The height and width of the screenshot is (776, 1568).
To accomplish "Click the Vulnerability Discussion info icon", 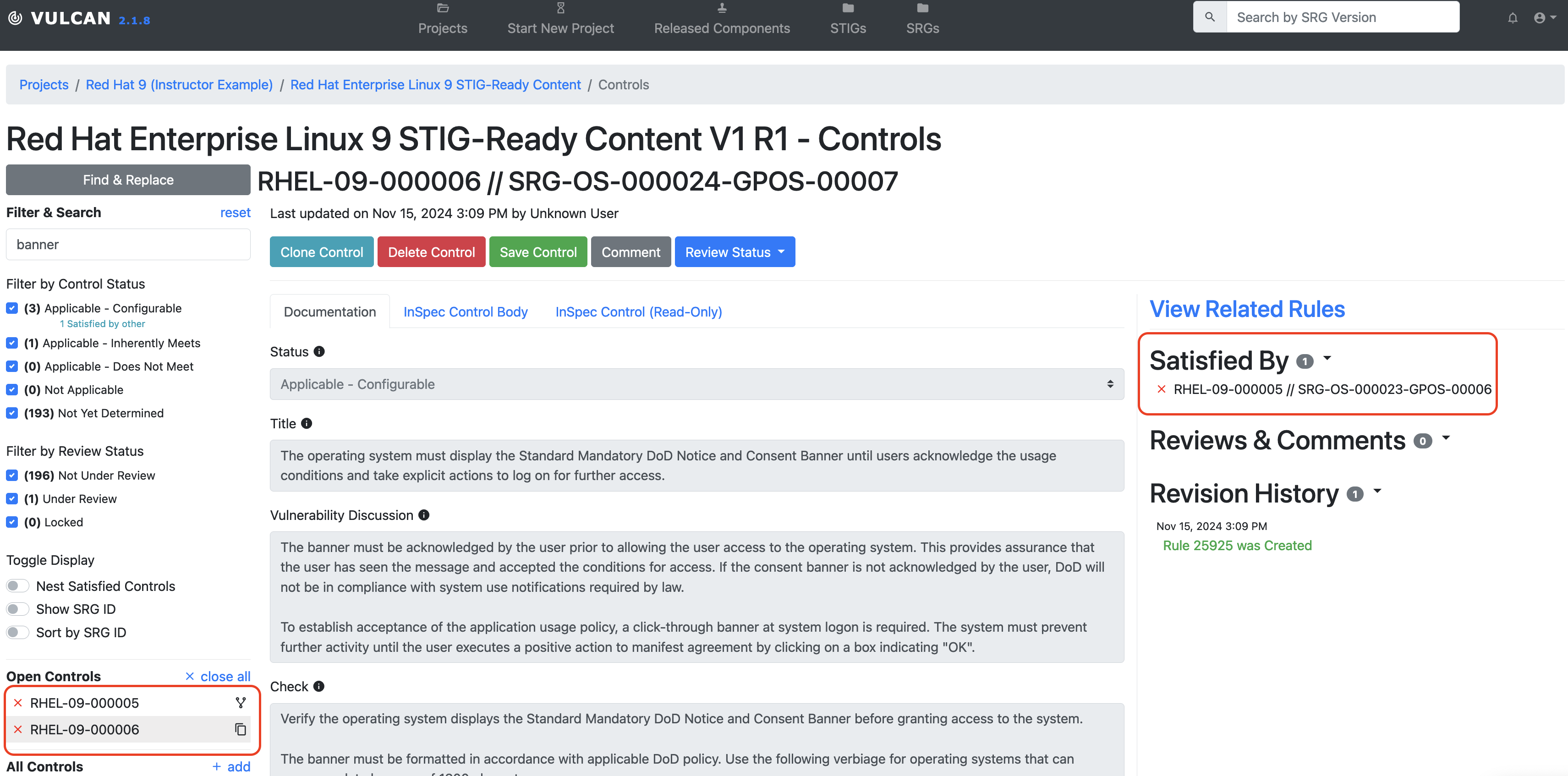I will coord(424,515).
